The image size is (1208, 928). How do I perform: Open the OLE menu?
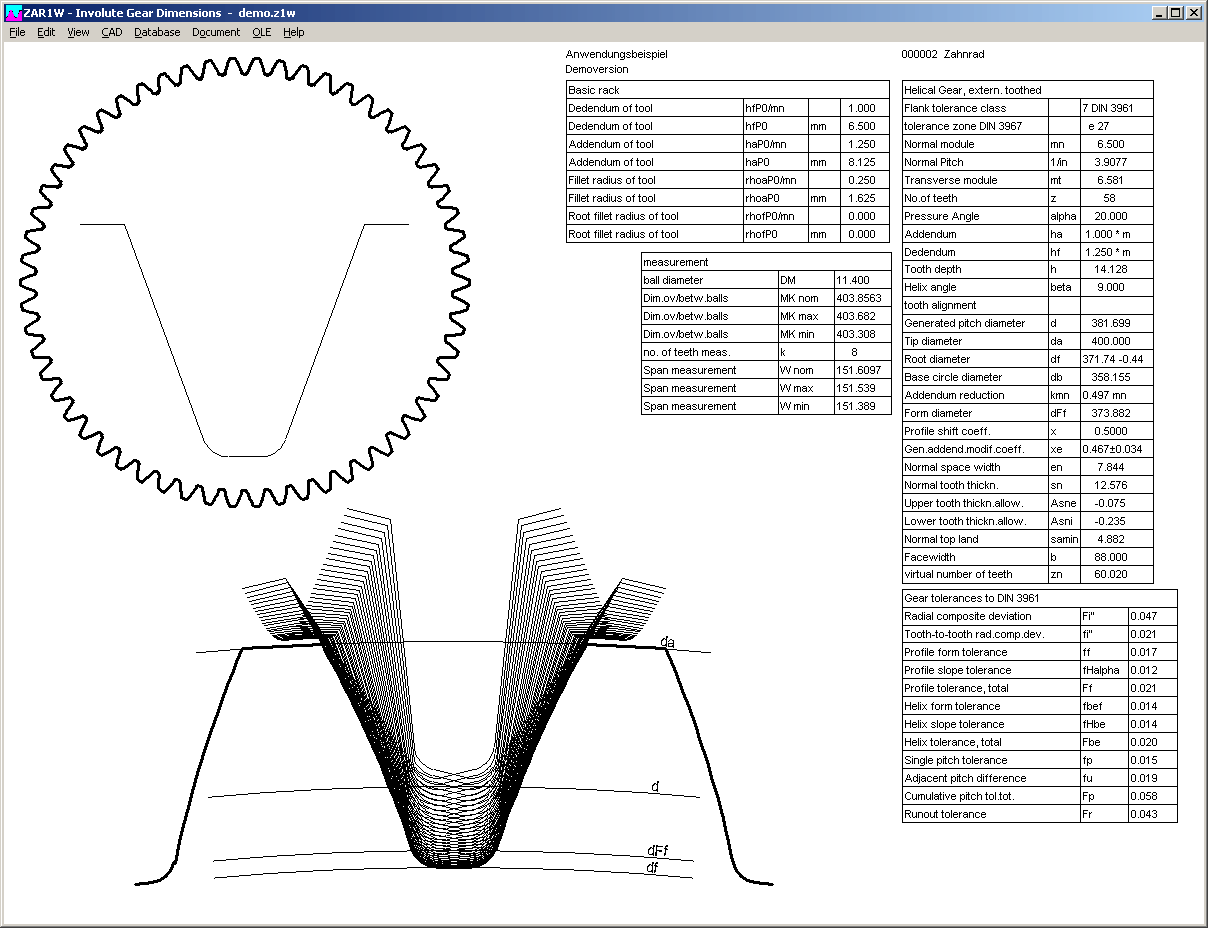pyautogui.click(x=261, y=32)
